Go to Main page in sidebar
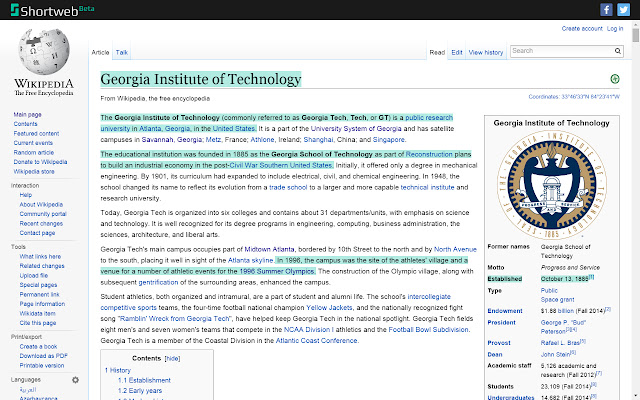The height and width of the screenshot is (400, 640). click(x=27, y=115)
